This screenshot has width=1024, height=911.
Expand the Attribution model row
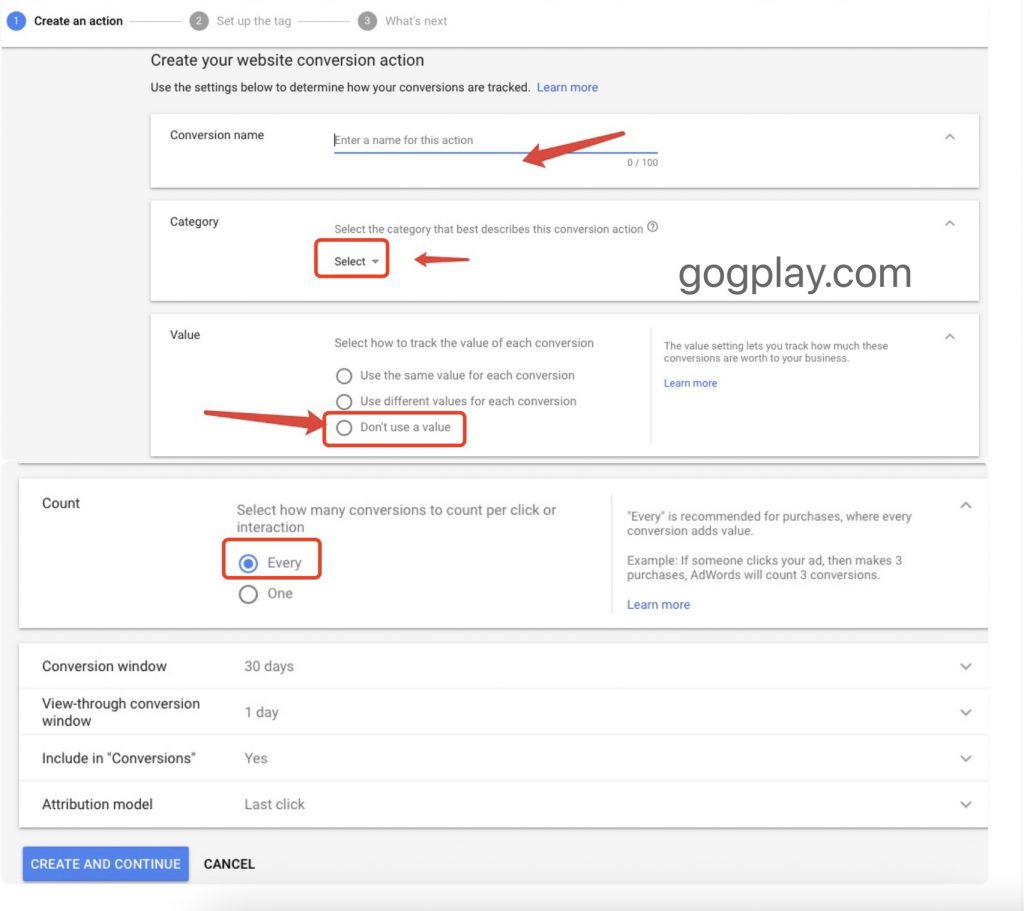[503, 805]
